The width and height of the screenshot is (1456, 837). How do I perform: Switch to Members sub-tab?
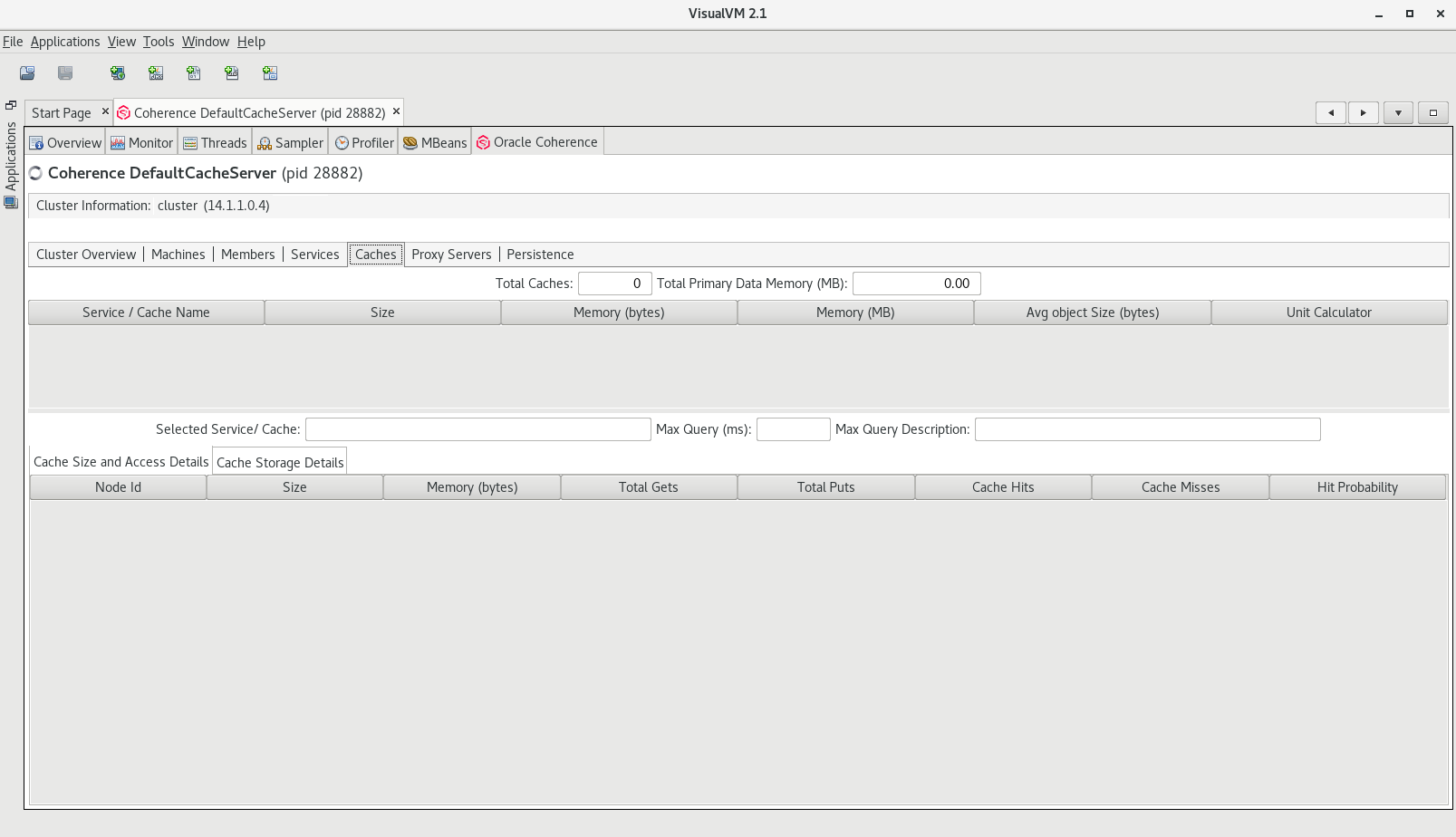click(247, 255)
